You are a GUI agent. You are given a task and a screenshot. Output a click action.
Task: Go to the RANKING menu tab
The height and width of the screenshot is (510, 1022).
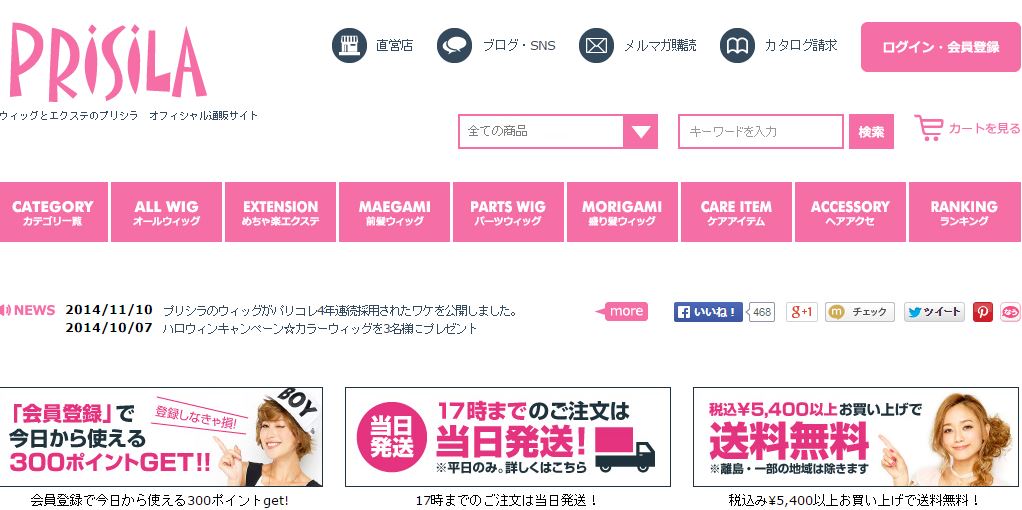(964, 212)
